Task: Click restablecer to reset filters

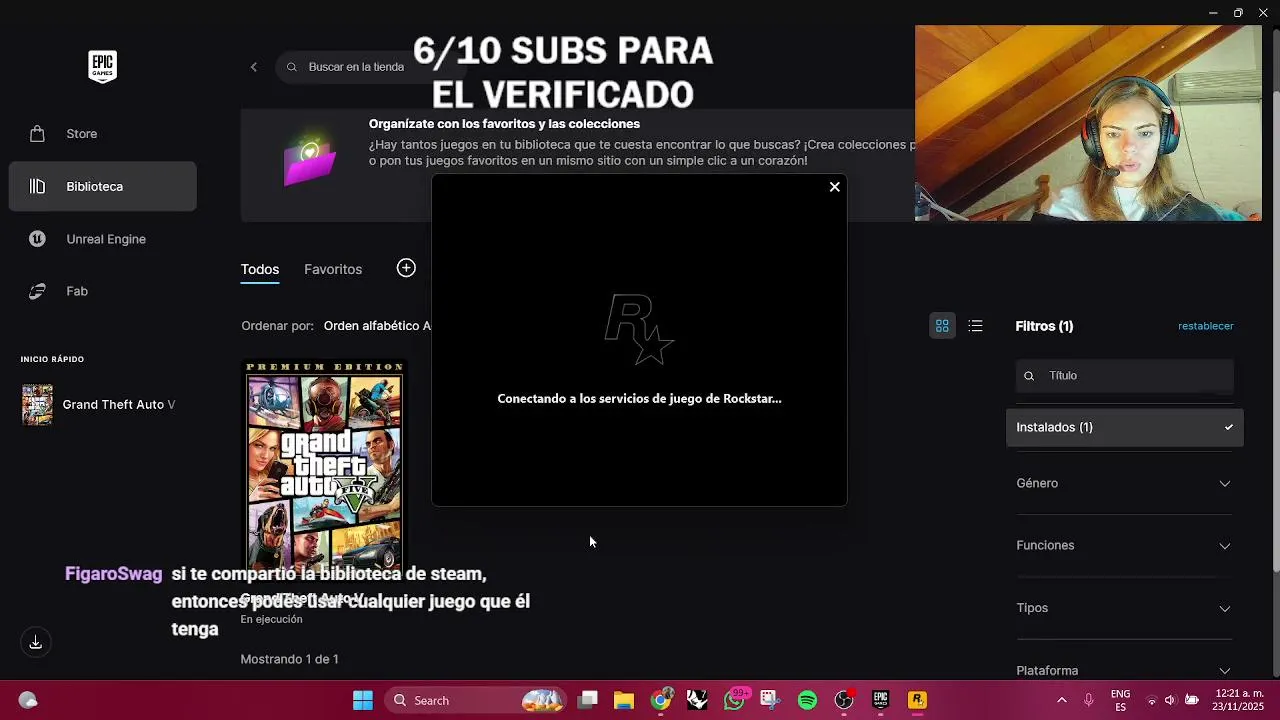Action: pos(1206,326)
